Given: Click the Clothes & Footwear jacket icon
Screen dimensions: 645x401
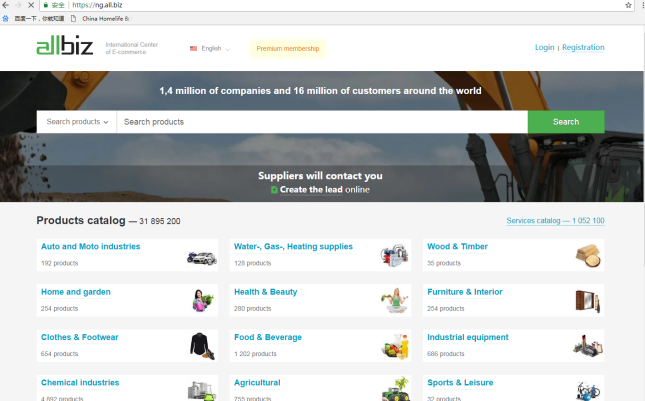Looking at the screenshot, I should 202,345.
